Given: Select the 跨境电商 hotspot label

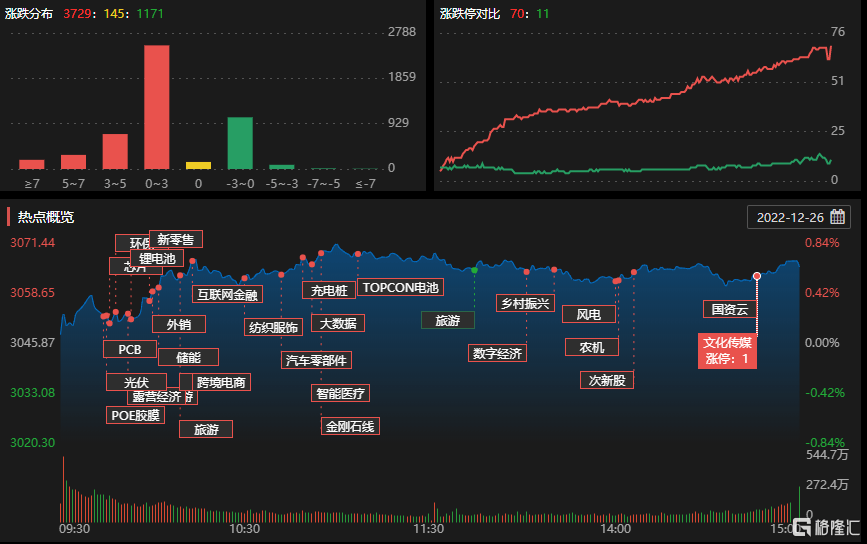Looking at the screenshot, I should click(221, 382).
